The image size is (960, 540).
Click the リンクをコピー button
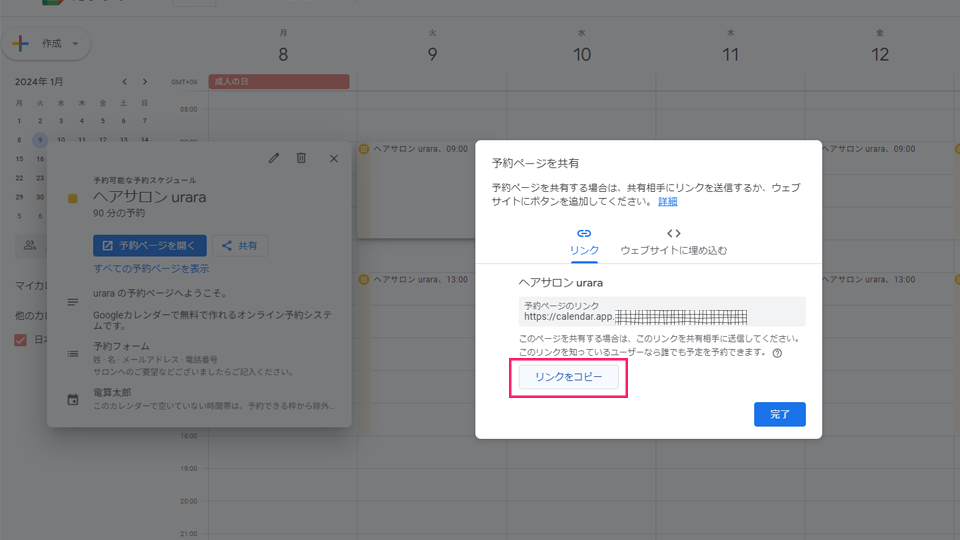pyautogui.click(x=568, y=377)
